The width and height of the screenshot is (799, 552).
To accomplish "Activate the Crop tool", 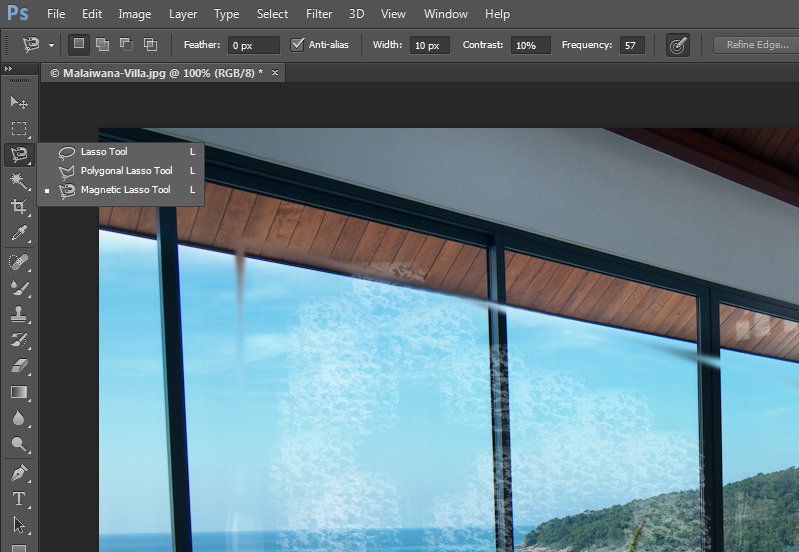I will pyautogui.click(x=18, y=207).
